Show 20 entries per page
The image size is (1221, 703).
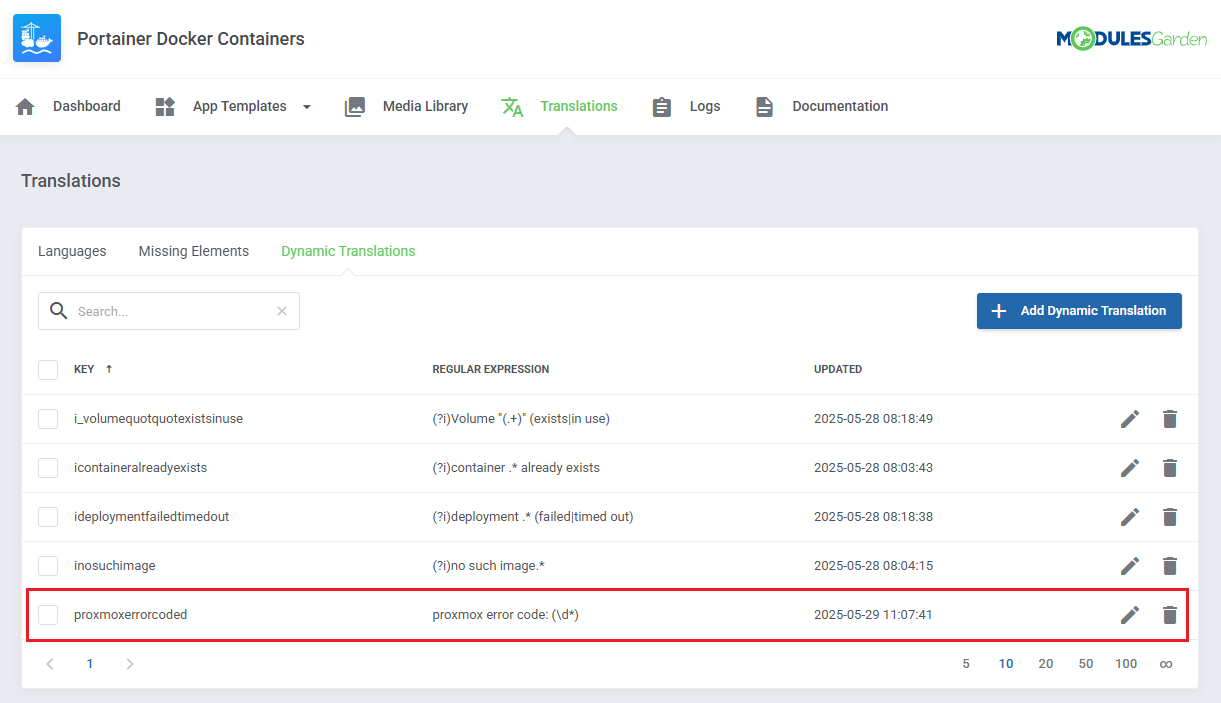pyautogui.click(x=1046, y=664)
